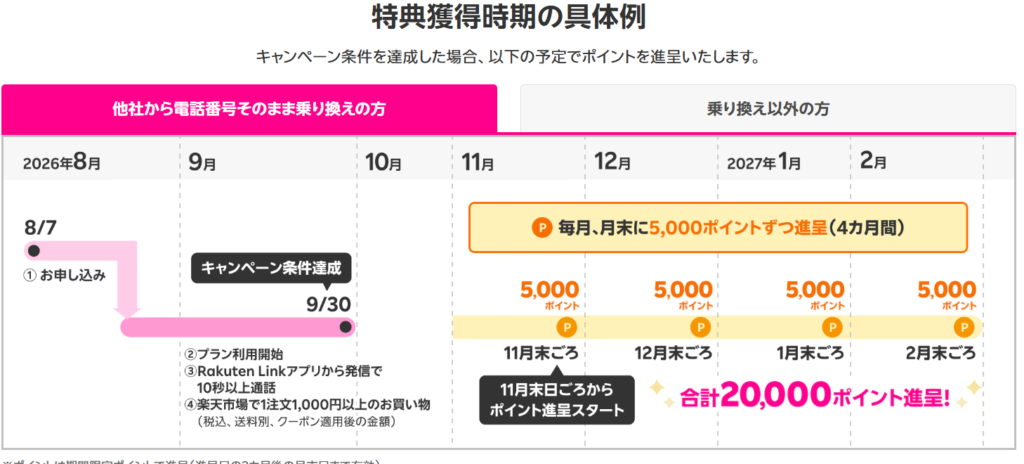Click the P coin above 2月末ごろ

[963, 327]
